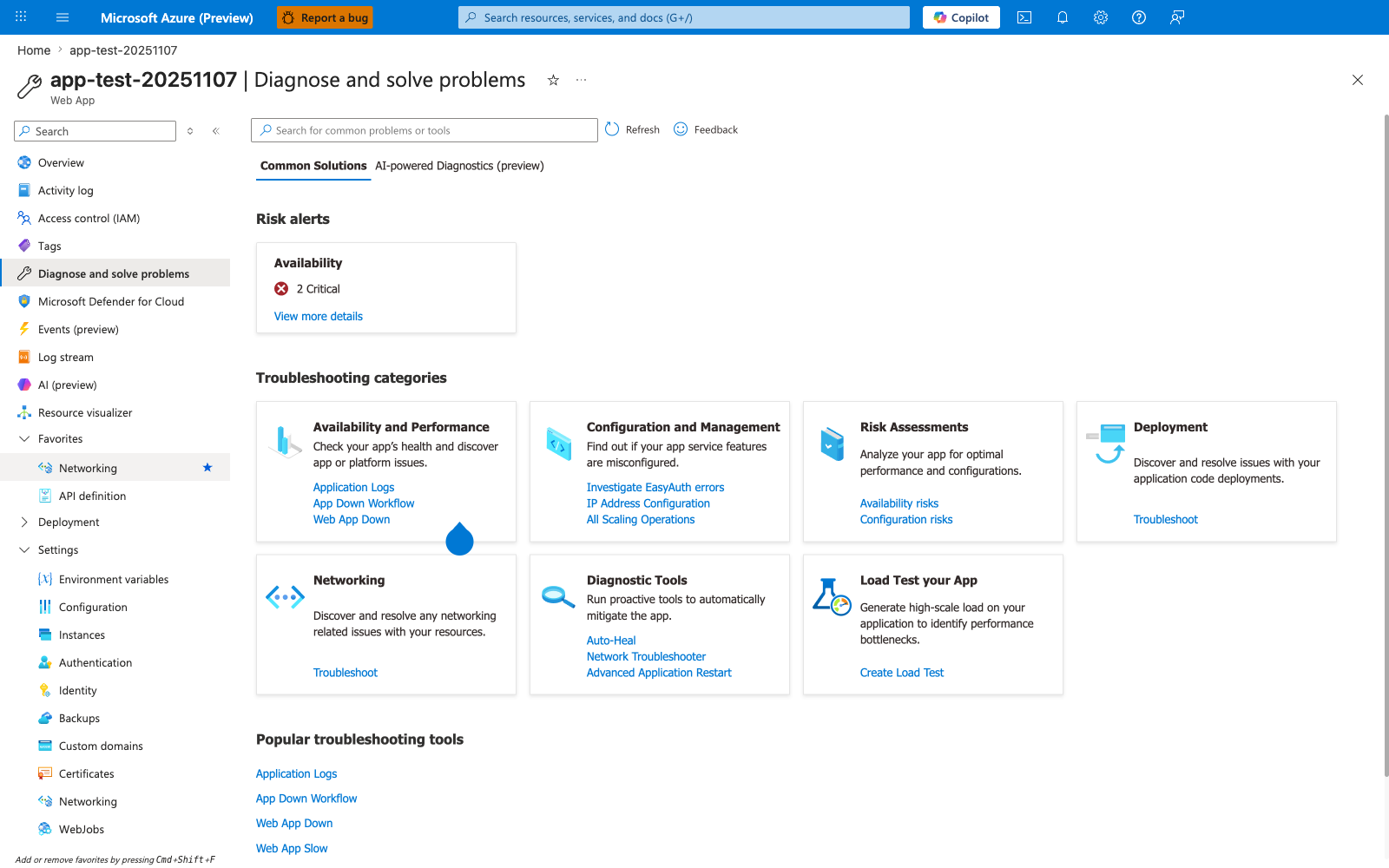
Task: Close the Diagnose and solve problems blade
Action: pyautogui.click(x=1358, y=80)
